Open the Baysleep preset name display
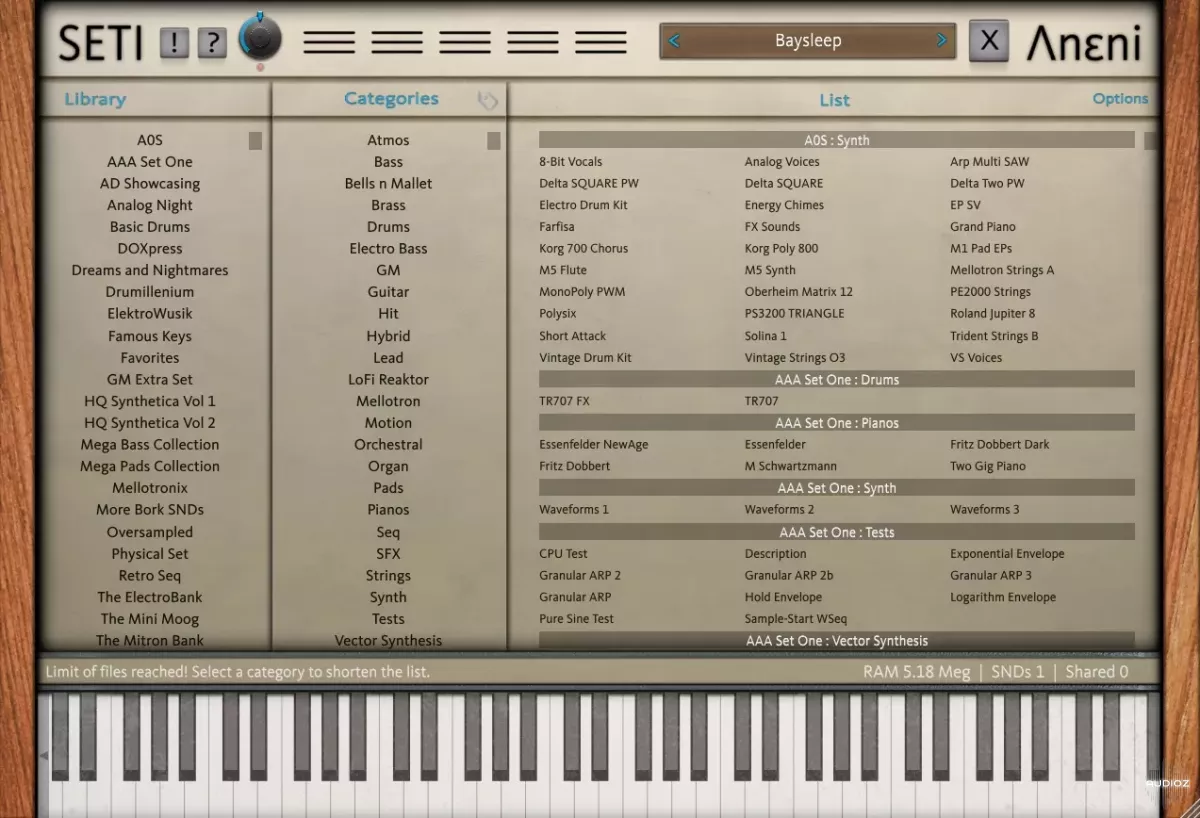The height and width of the screenshot is (818, 1200). coord(808,41)
